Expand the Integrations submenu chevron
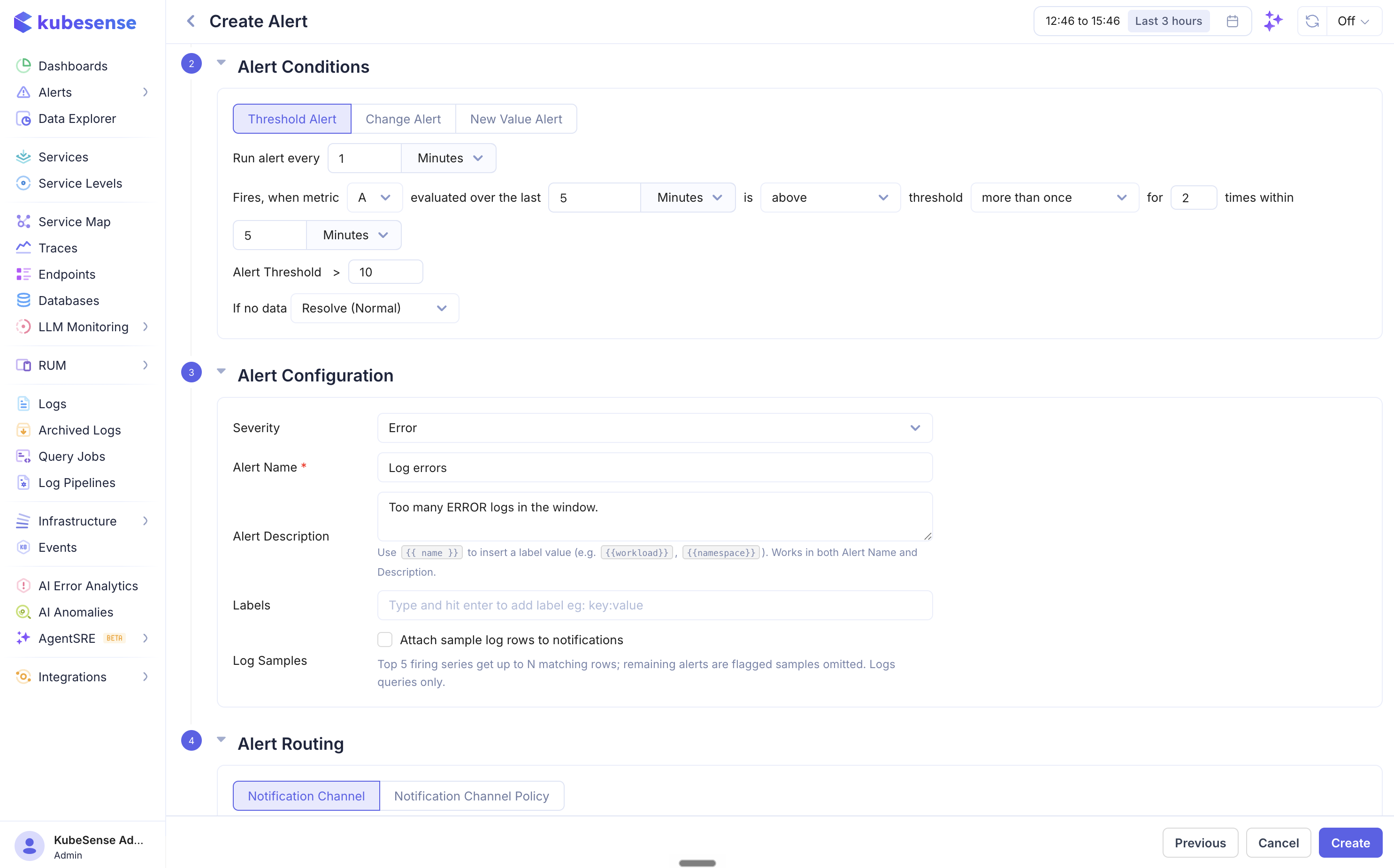This screenshot has height=868, width=1394. [x=146, y=676]
